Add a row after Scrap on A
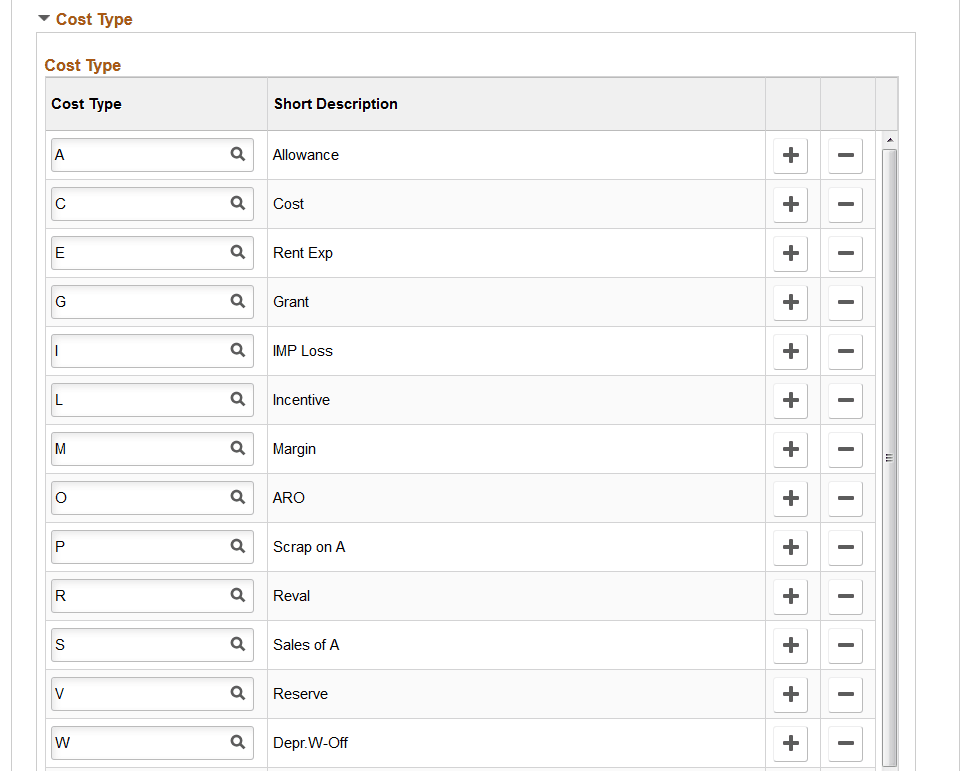The image size is (974, 771). pyautogui.click(x=790, y=547)
